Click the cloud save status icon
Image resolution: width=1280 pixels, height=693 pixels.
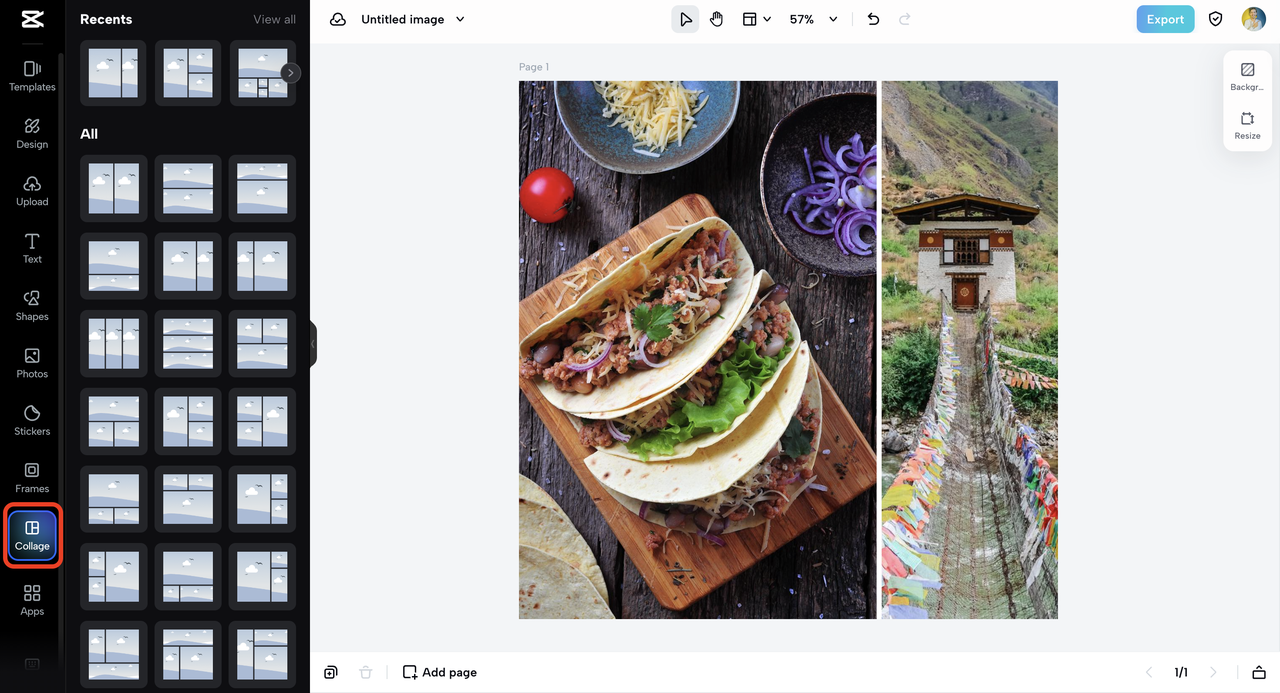click(x=338, y=19)
